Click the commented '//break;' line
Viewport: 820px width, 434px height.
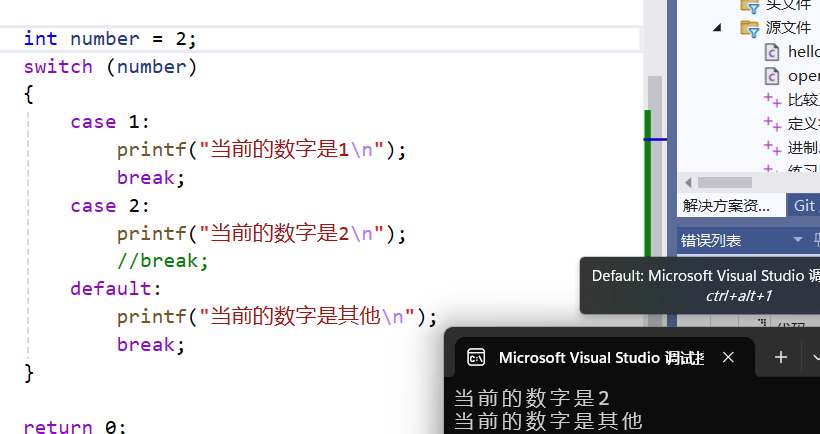pyautogui.click(x=163, y=261)
